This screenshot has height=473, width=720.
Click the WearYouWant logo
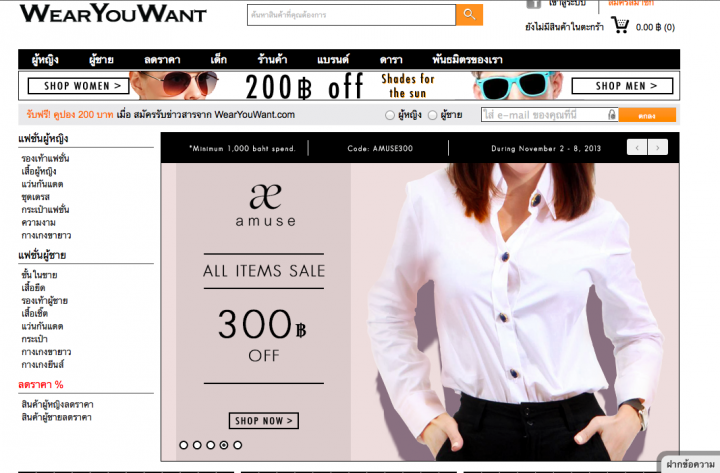(x=113, y=13)
